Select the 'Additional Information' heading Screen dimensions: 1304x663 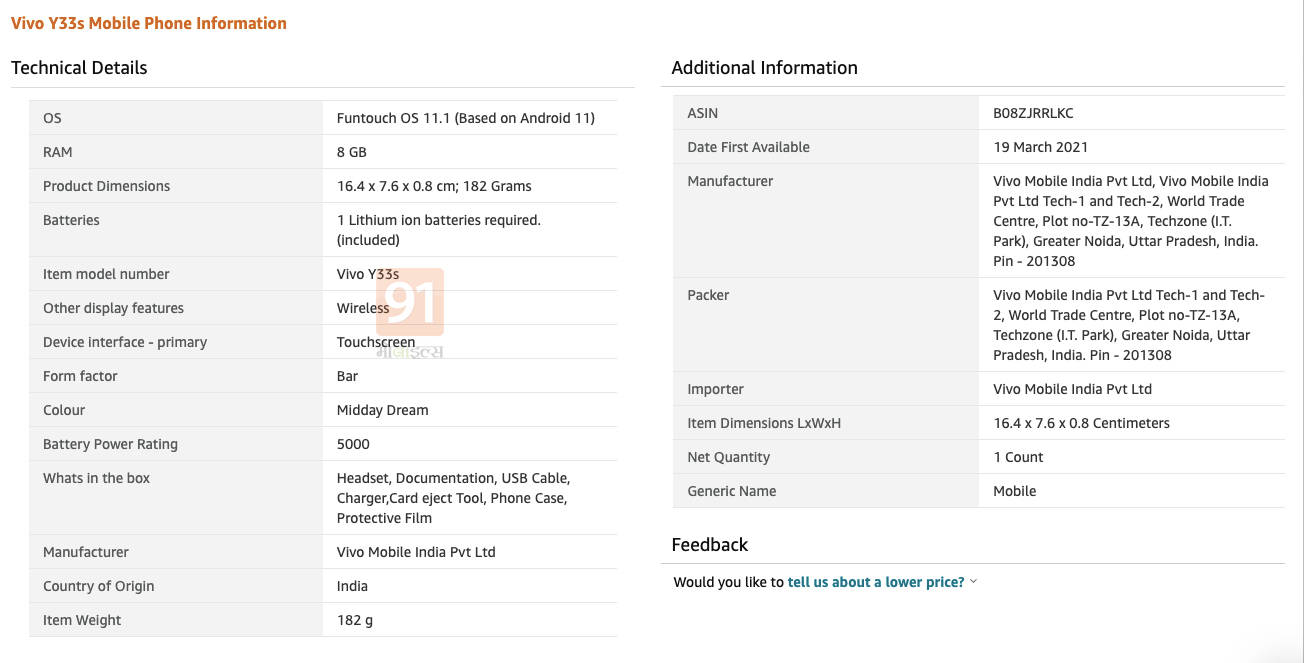tap(764, 68)
